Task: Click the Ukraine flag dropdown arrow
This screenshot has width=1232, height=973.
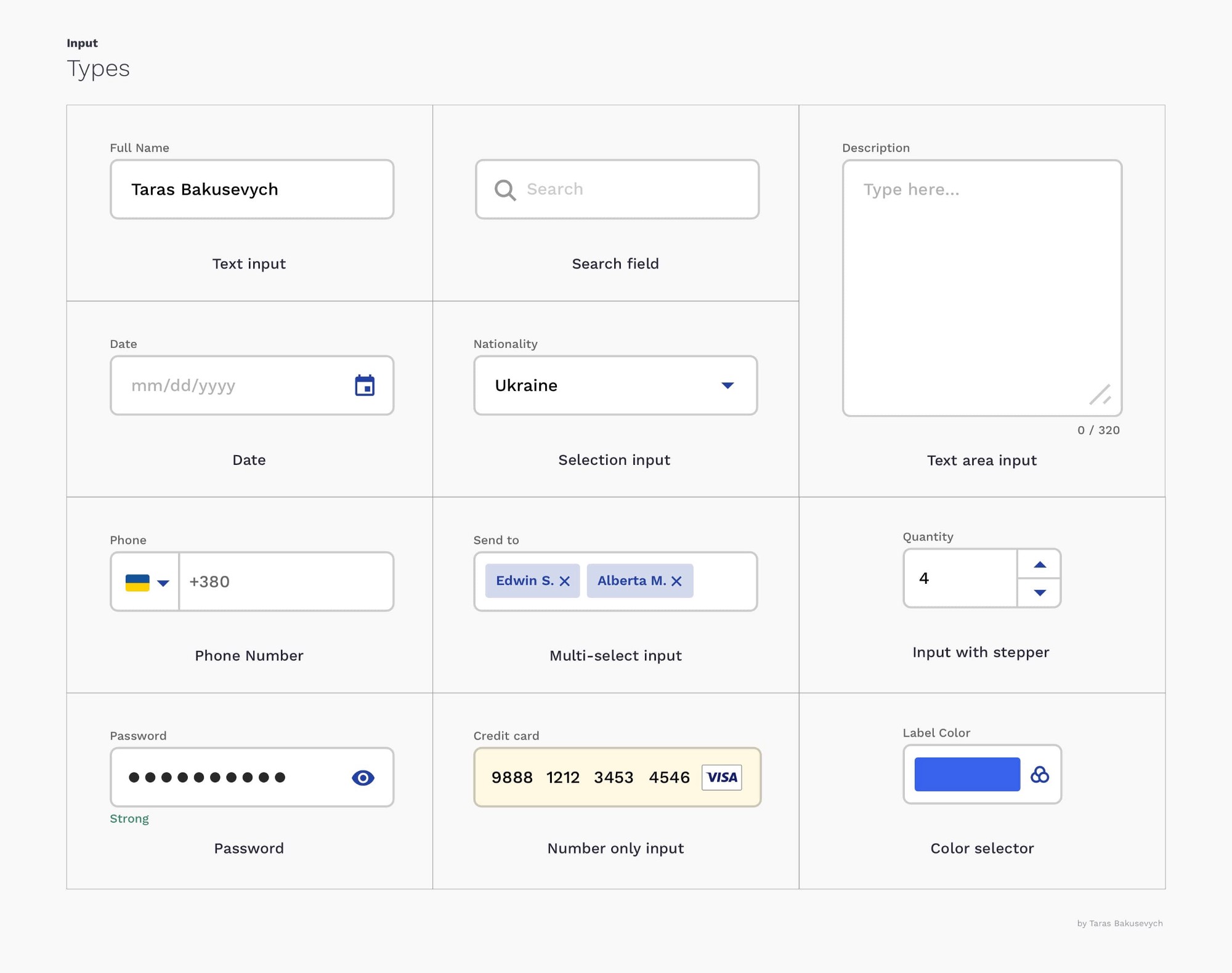Action: (162, 582)
